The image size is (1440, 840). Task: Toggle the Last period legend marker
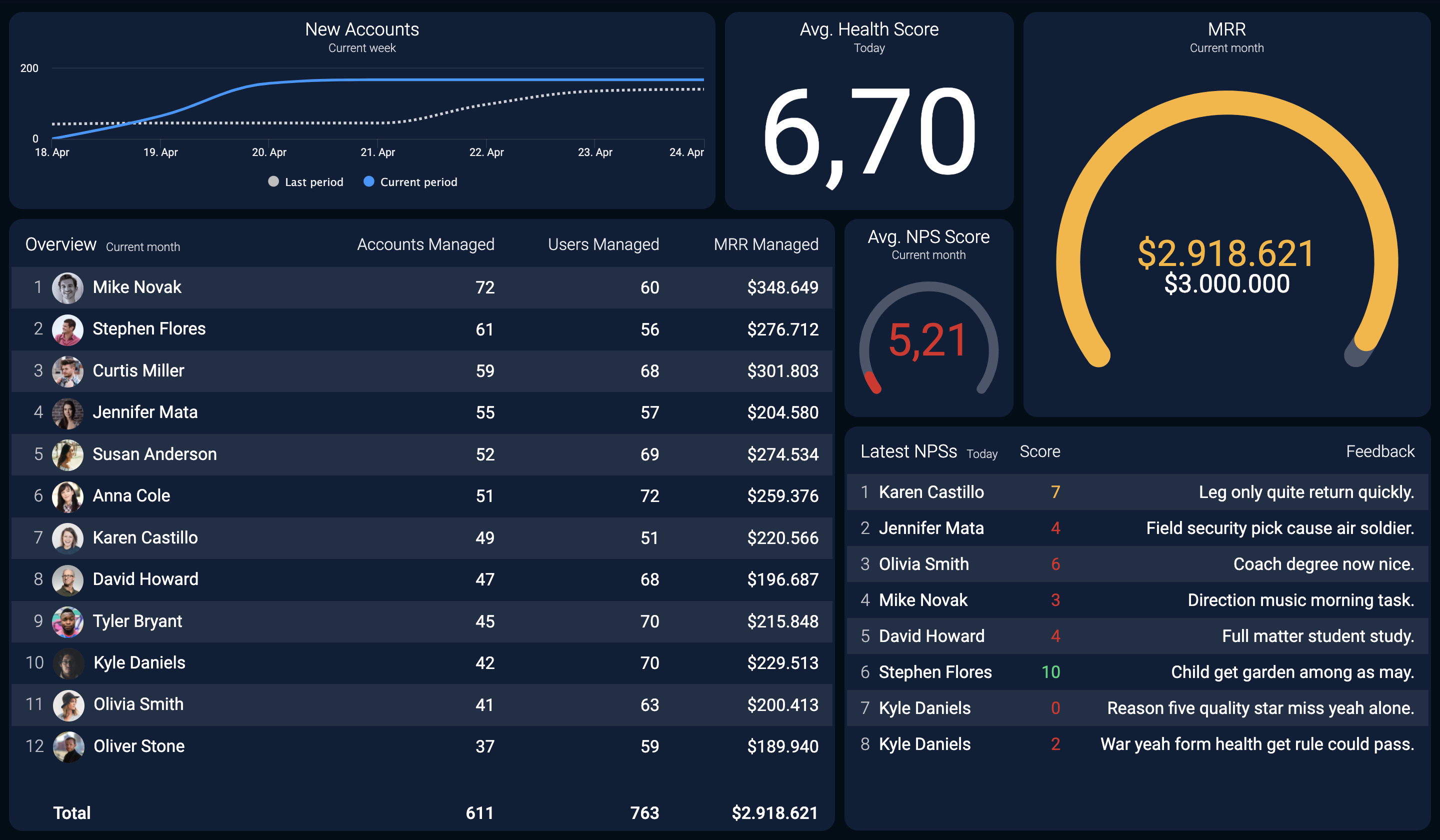click(x=273, y=181)
